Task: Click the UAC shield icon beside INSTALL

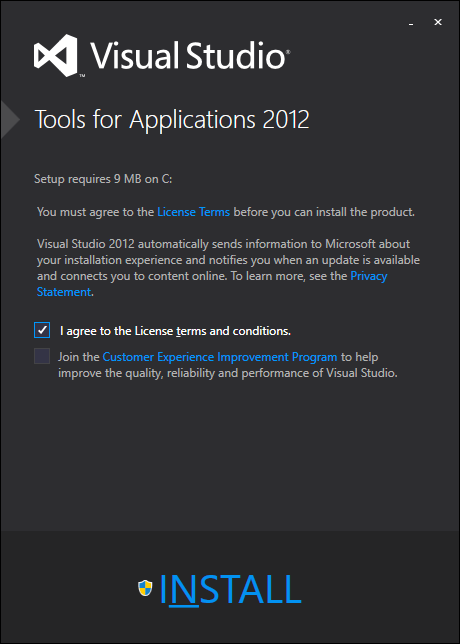Action: pos(145,588)
